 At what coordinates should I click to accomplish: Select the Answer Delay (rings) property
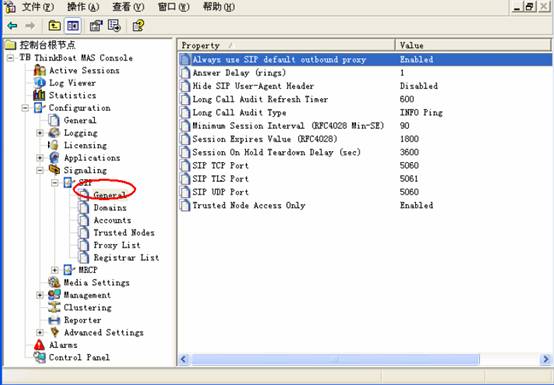[x=365, y=73]
